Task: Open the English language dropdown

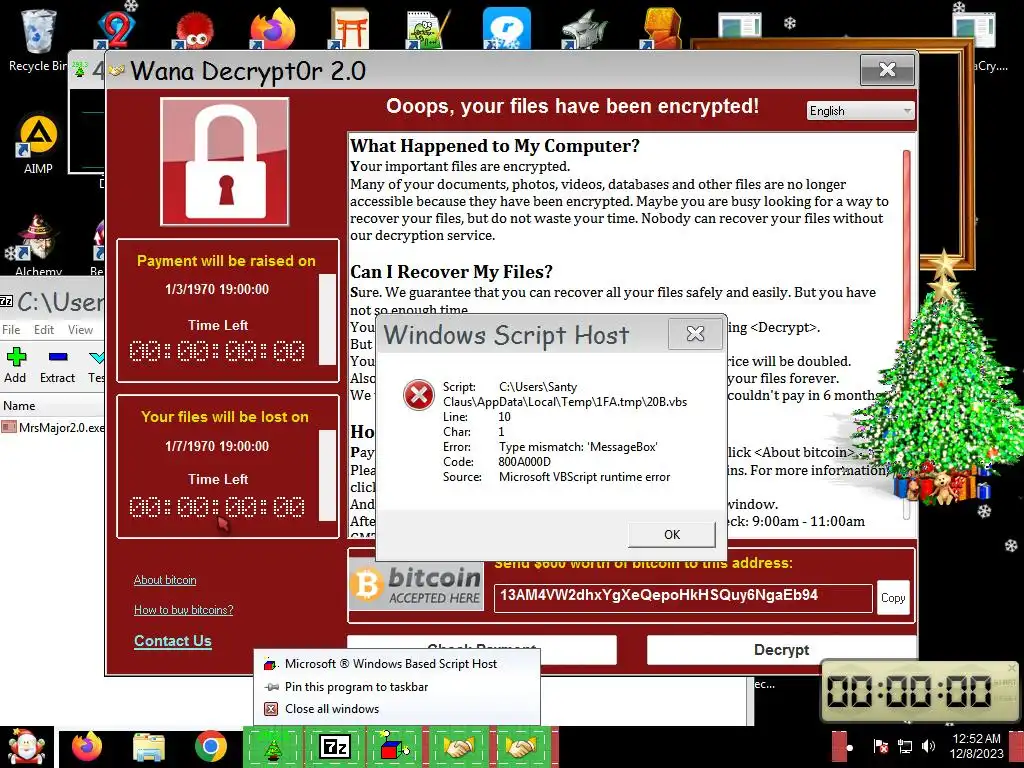Action: click(861, 111)
